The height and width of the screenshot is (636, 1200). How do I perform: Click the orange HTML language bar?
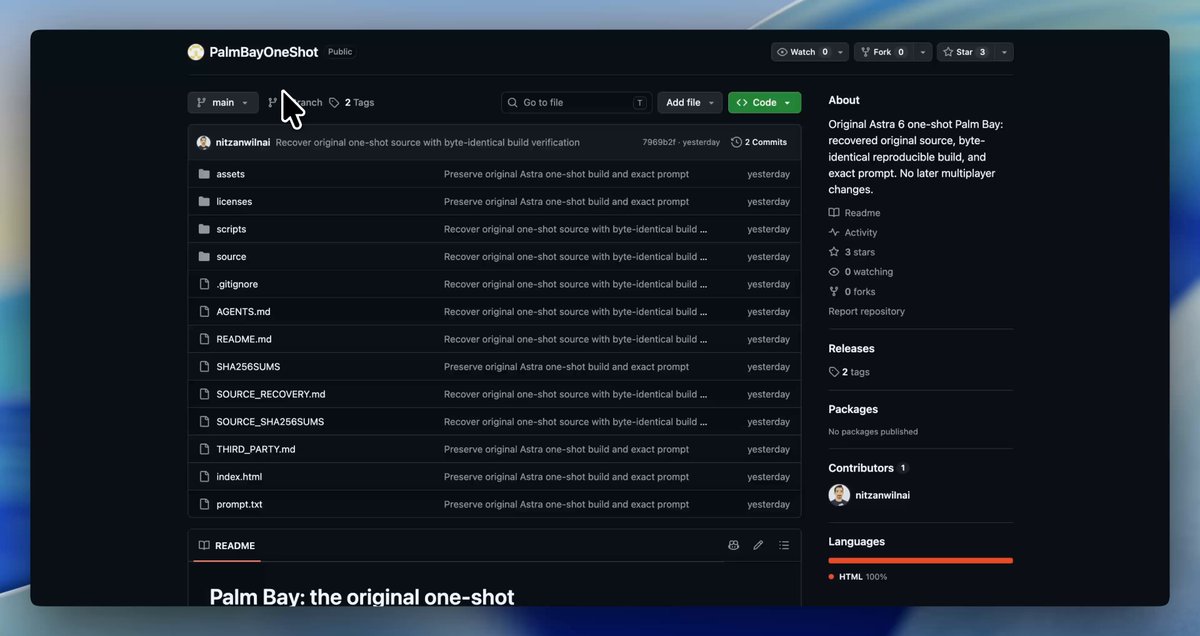click(x=921, y=560)
